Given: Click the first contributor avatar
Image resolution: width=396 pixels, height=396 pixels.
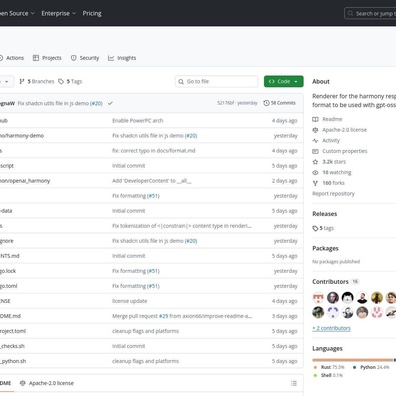Looking at the screenshot, I should 318,298.
